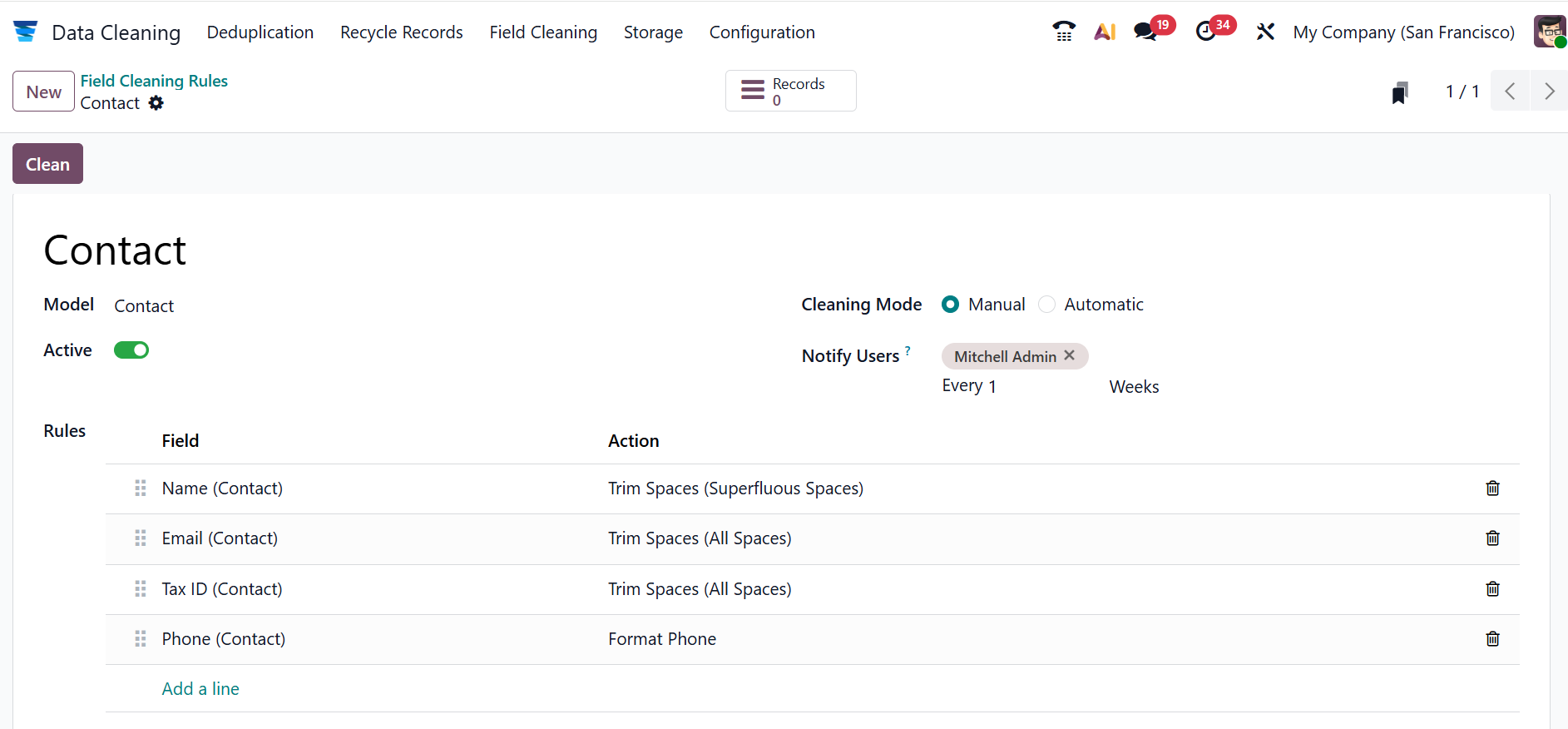The image size is (1568, 729).
Task: Click the Add a line link
Action: tap(200, 689)
